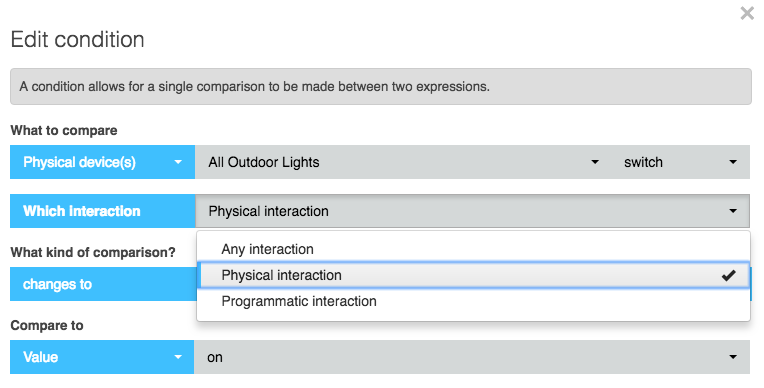Click the caret arrow in All Outdoor Lights field
The height and width of the screenshot is (388, 764).
595,162
